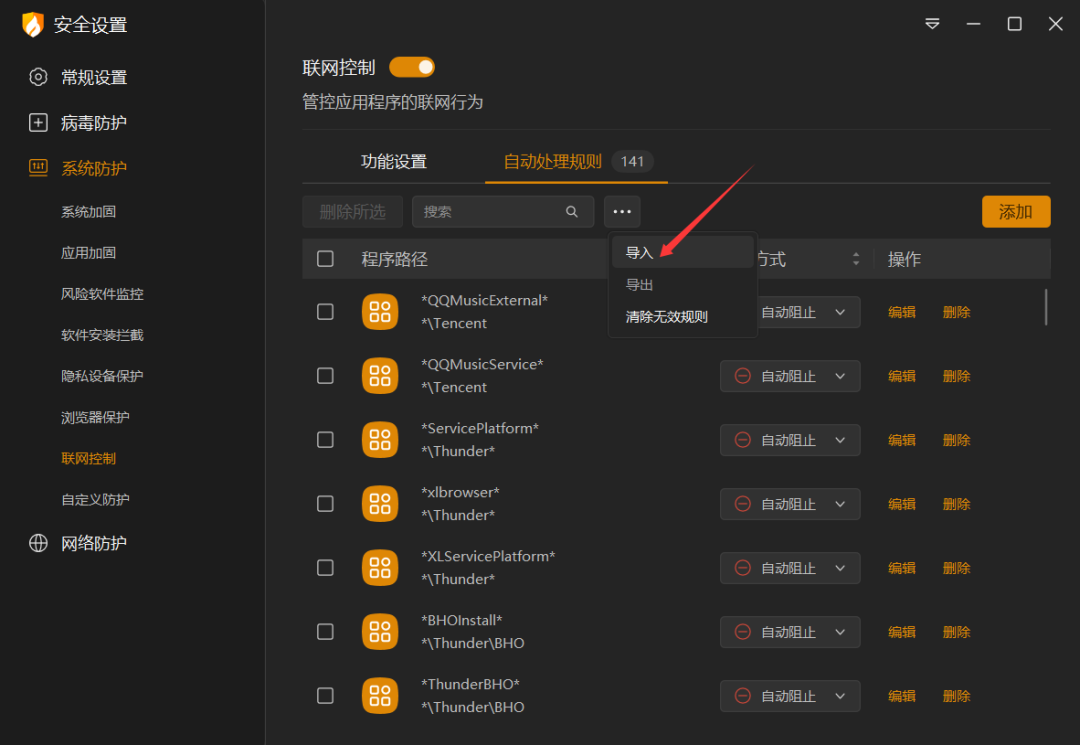The image size is (1080, 745).
Task: Choose 清除无效规则 from the popup menu
Action: click(x=683, y=317)
